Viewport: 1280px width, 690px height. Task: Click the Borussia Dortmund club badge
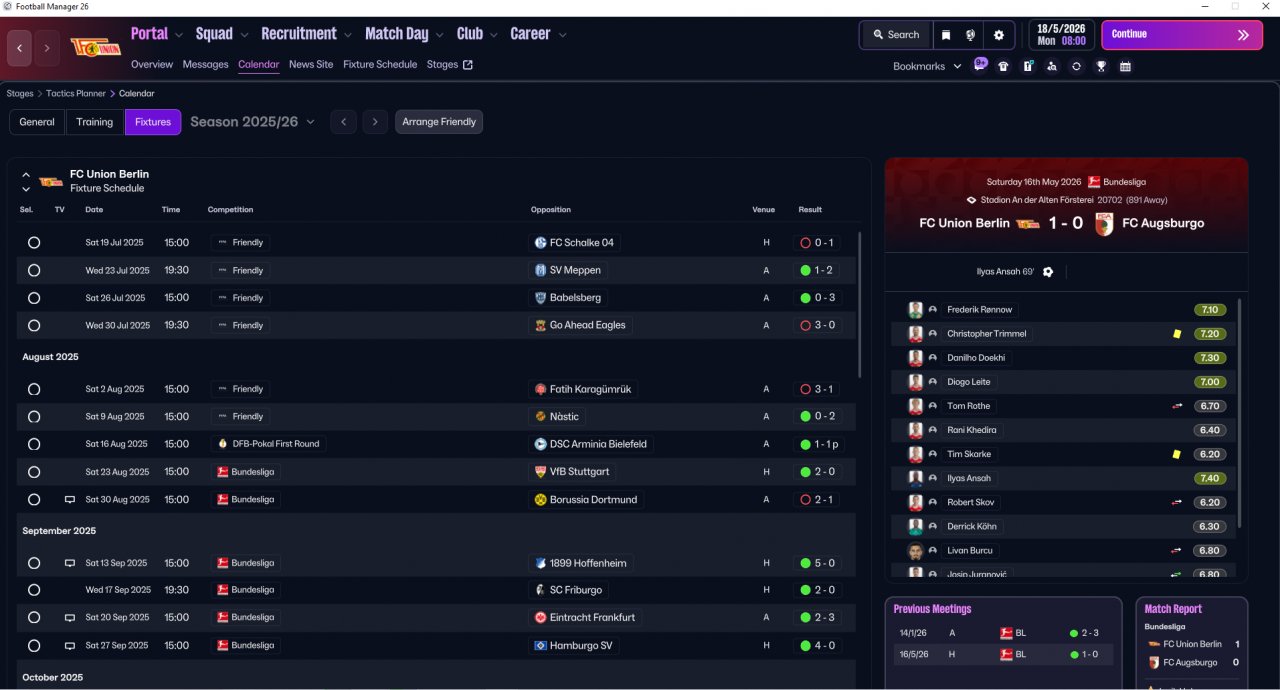point(540,500)
